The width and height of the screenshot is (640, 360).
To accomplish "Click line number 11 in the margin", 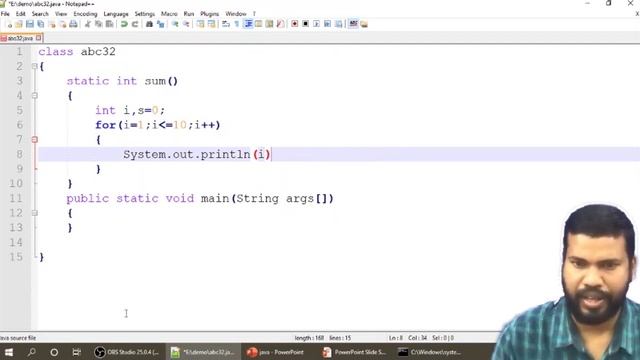I will (16, 198).
